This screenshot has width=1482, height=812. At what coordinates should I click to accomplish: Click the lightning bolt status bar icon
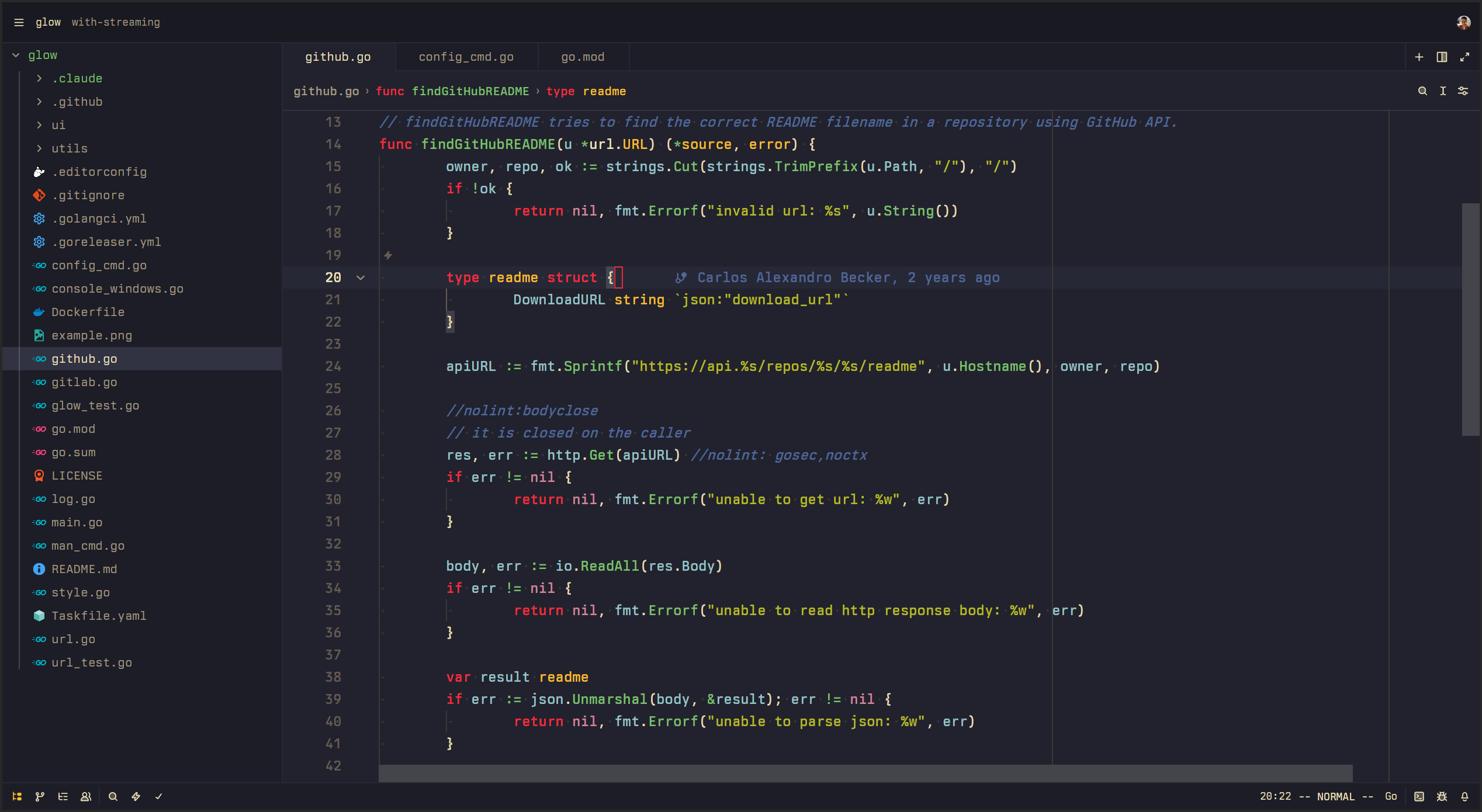pos(136,796)
